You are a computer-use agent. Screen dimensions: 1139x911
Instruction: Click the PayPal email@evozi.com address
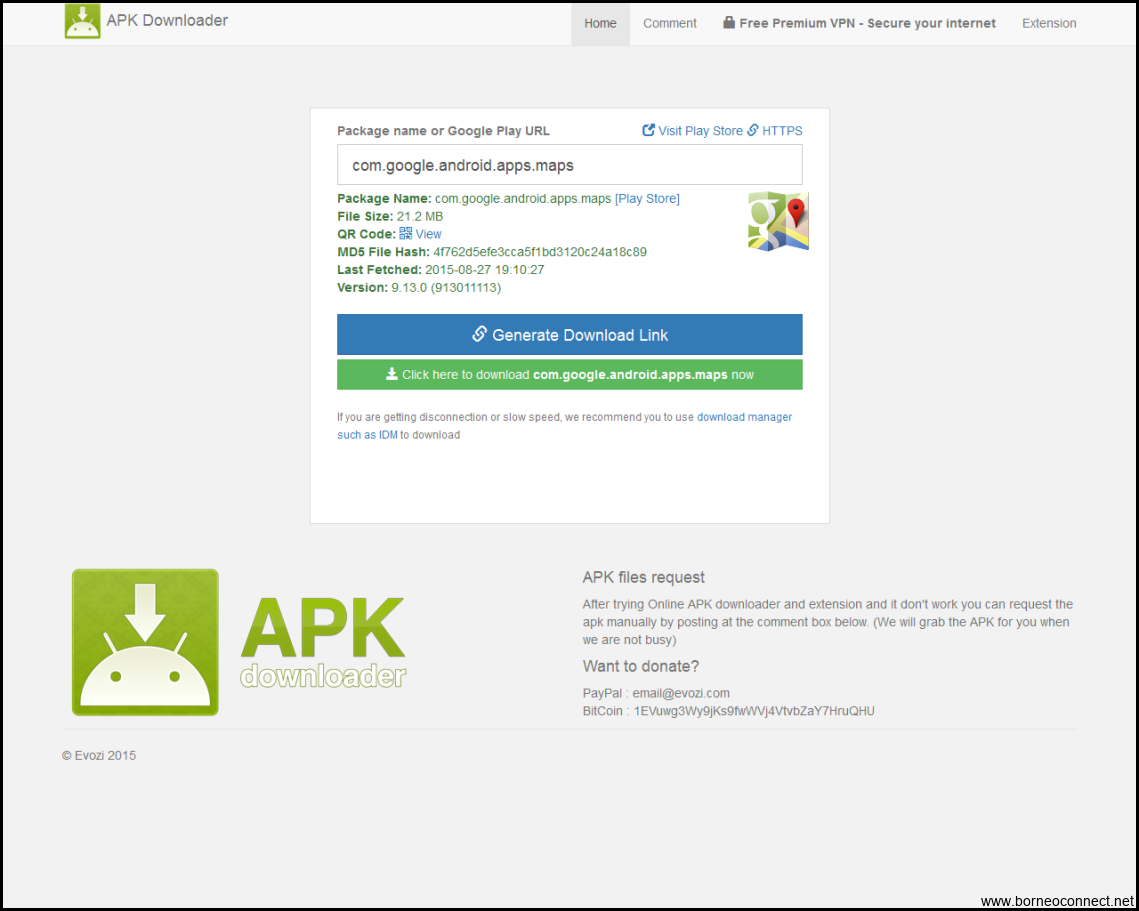681,693
